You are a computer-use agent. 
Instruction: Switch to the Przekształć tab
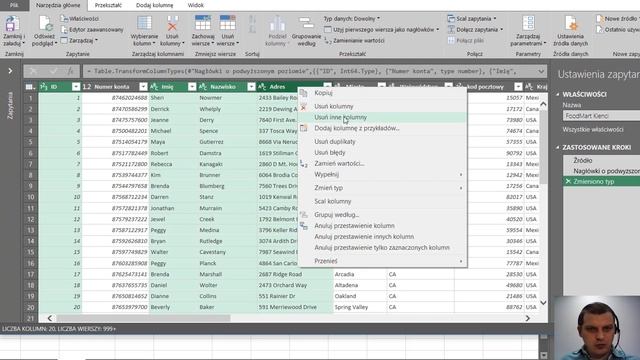(108, 5)
